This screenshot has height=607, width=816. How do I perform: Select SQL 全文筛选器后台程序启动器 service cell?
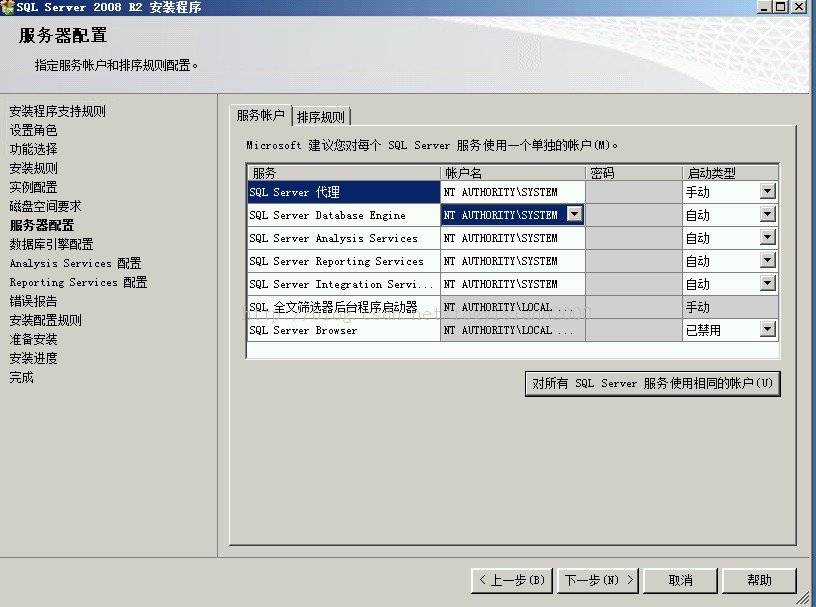coord(343,307)
